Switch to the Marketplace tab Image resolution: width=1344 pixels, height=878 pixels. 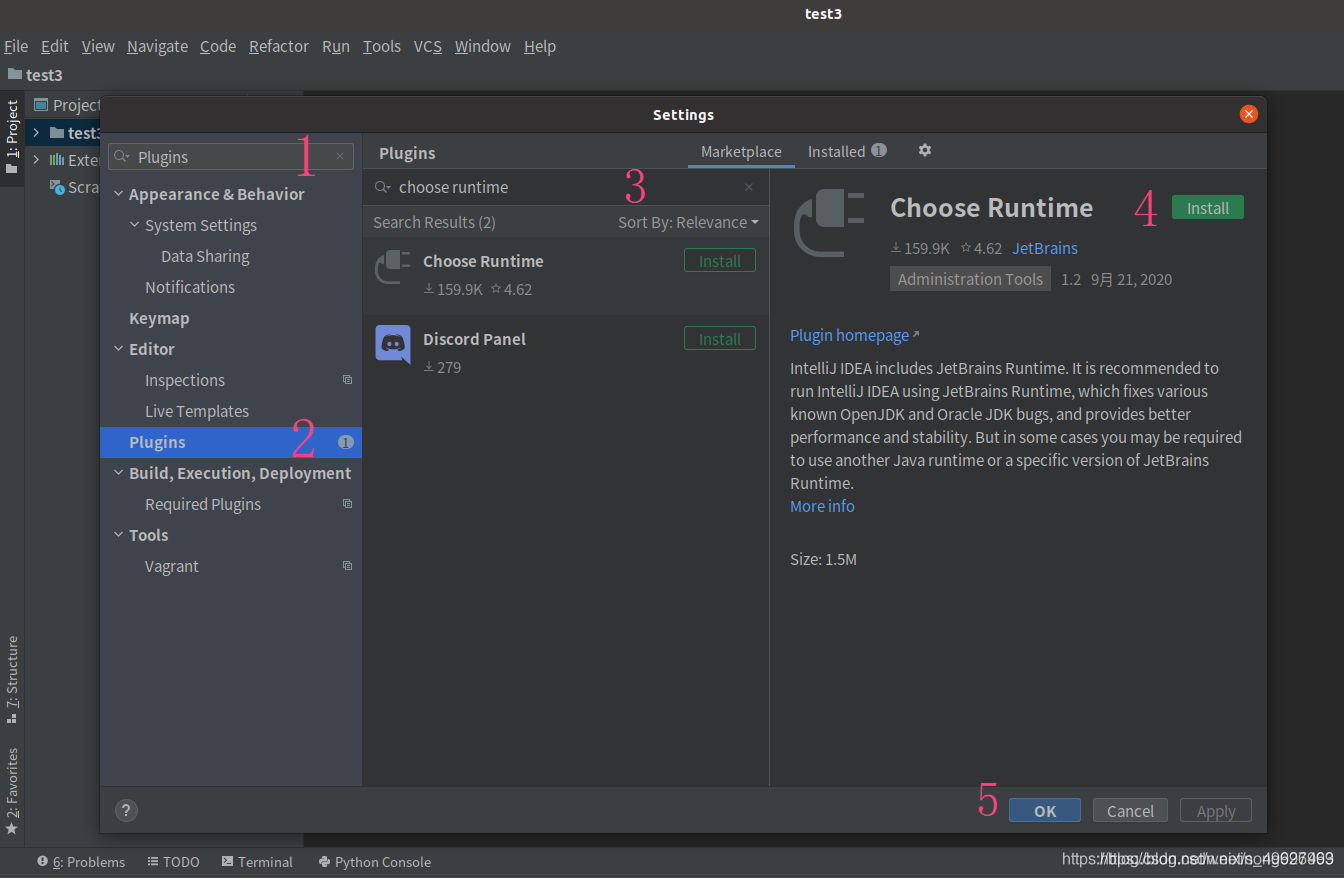(x=741, y=152)
